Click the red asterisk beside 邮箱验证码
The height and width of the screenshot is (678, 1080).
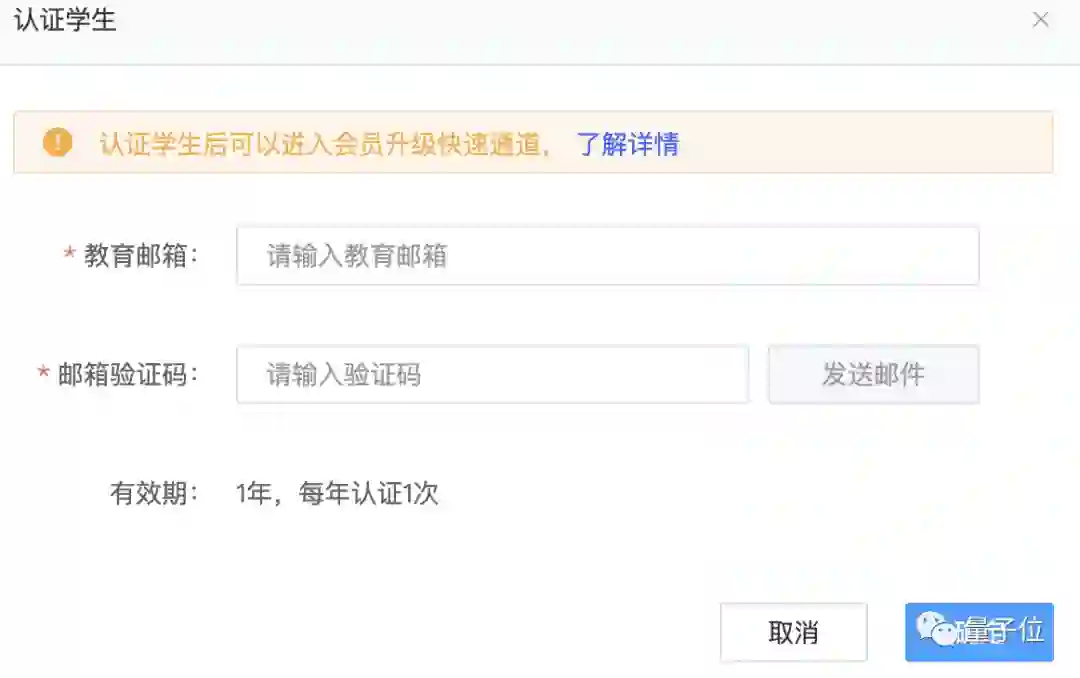[x=44, y=374]
